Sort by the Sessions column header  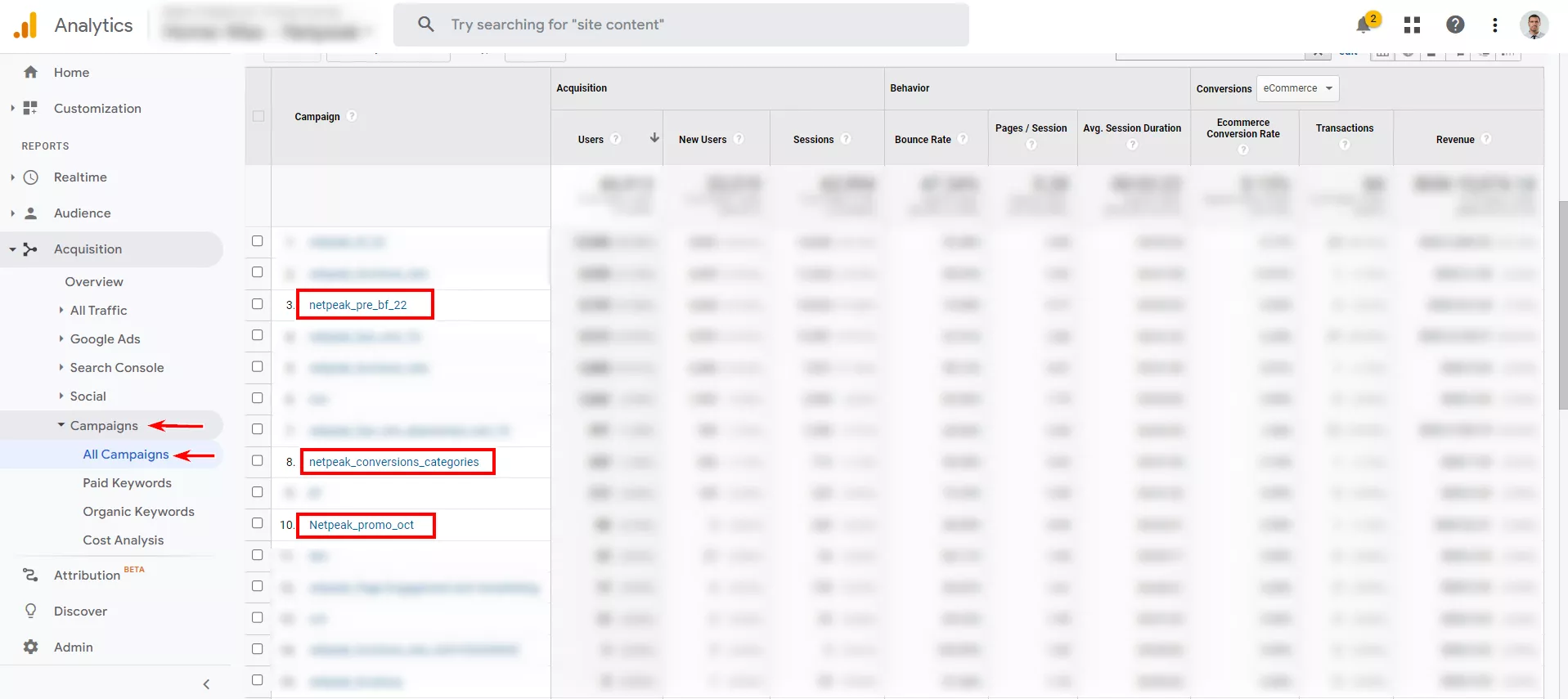pyautogui.click(x=813, y=140)
